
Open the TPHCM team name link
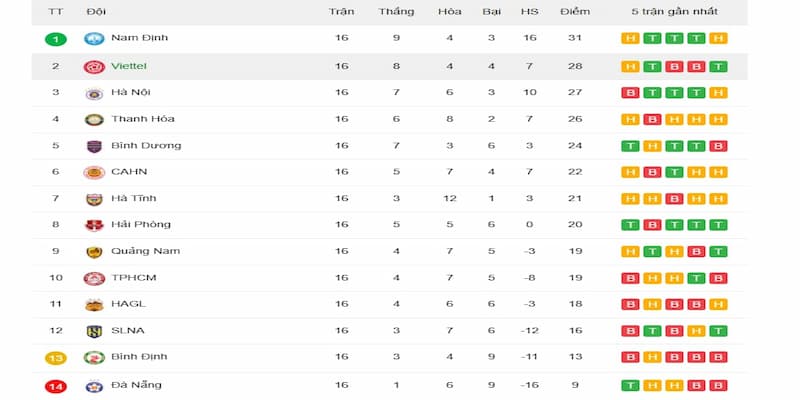pos(134,278)
